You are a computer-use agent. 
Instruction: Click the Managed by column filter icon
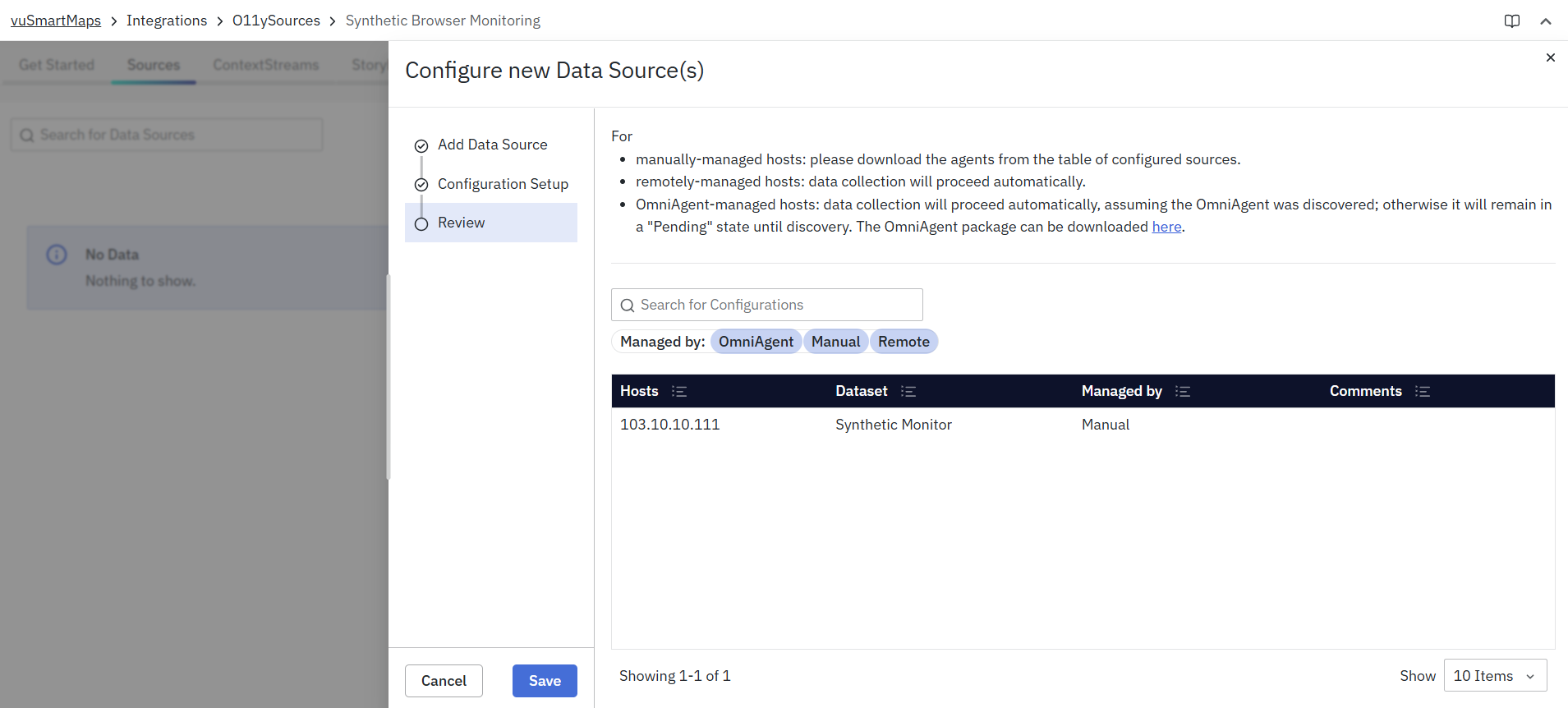[x=1182, y=392]
